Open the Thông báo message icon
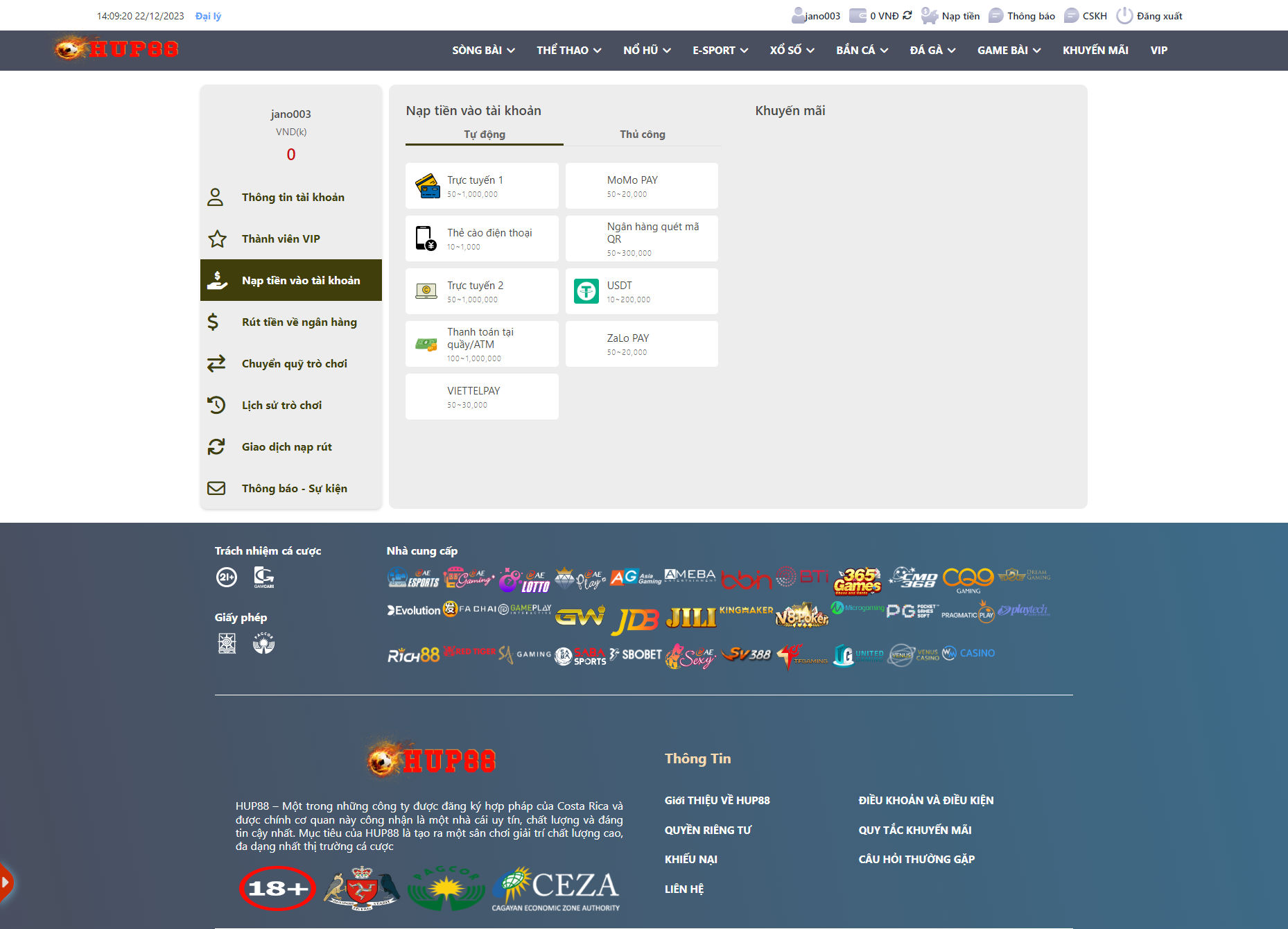 click(995, 15)
